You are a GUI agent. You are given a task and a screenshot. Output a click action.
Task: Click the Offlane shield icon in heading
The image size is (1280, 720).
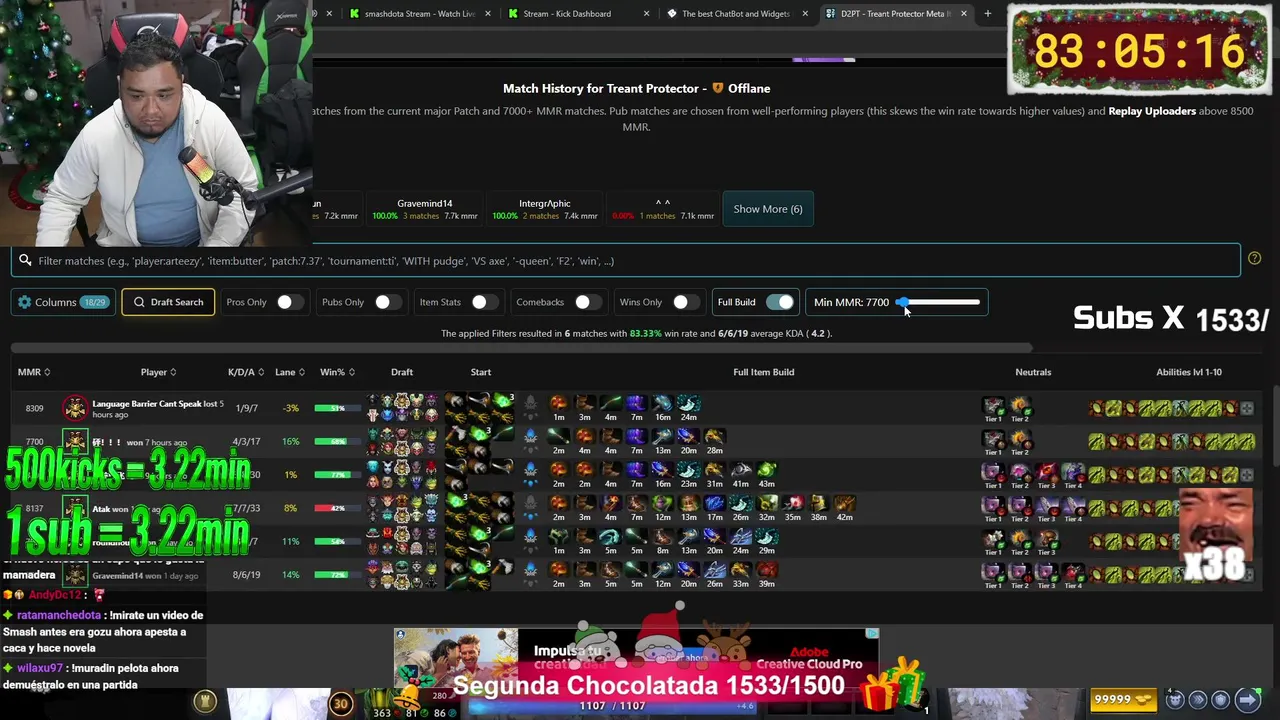tap(718, 88)
